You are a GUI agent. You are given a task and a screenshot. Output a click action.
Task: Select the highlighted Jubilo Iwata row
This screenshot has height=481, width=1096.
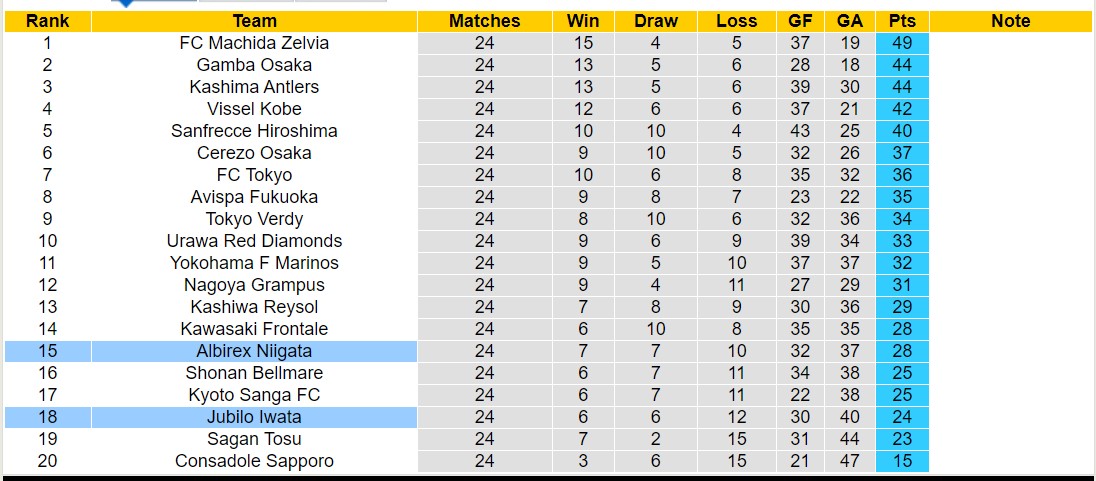254,417
